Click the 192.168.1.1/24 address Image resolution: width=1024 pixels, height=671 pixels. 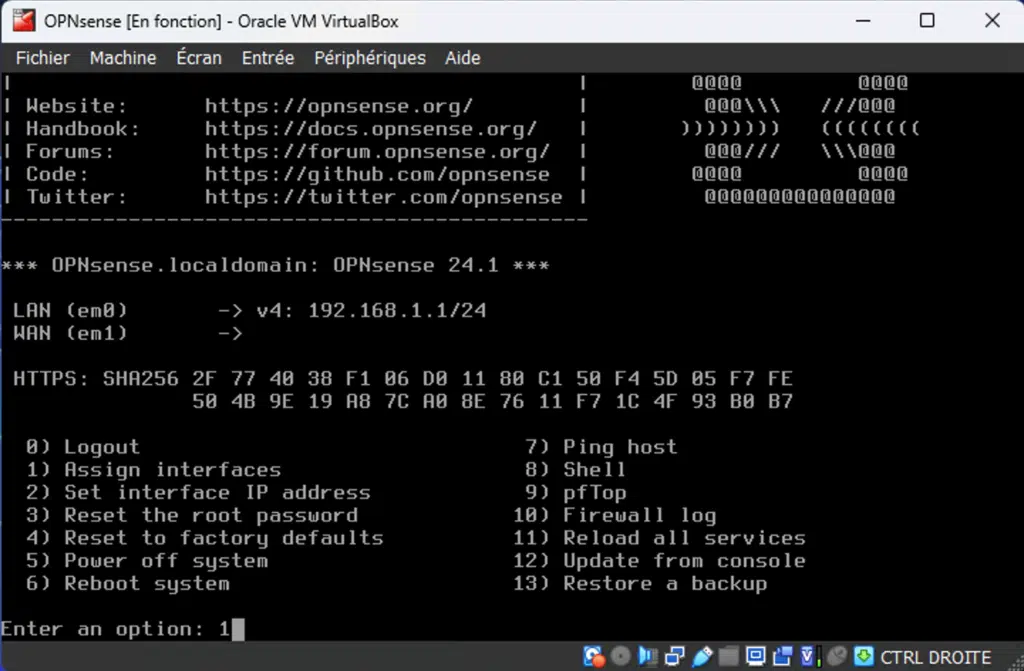397,310
